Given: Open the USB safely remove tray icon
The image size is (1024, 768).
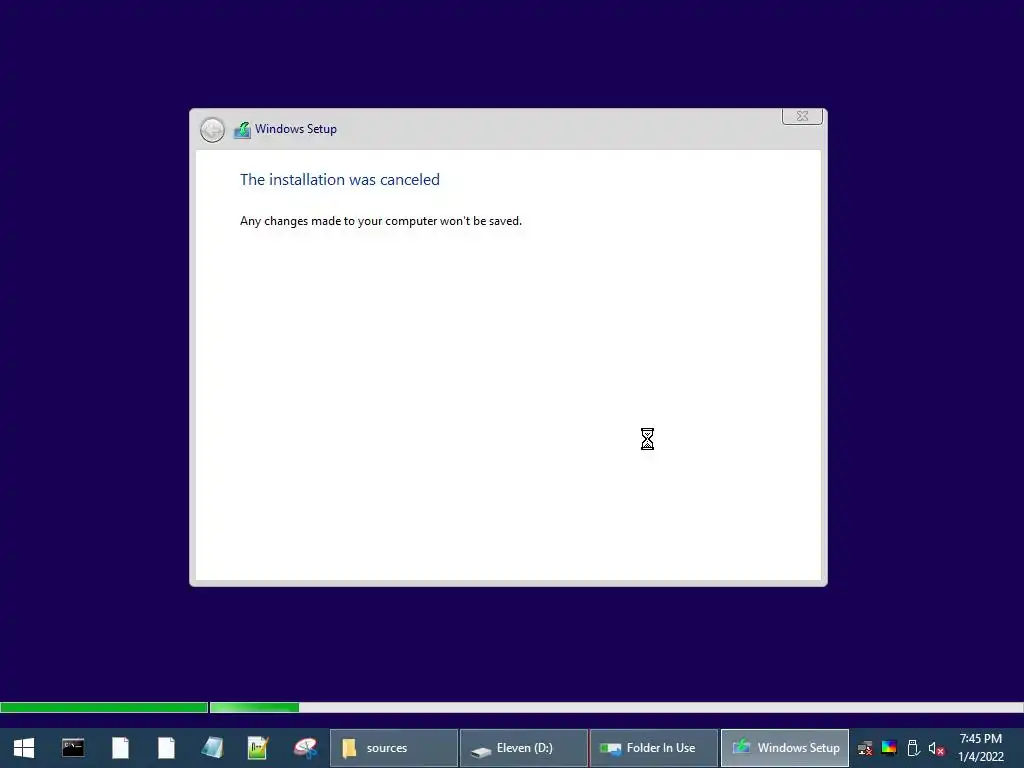Looking at the screenshot, I should (x=913, y=748).
